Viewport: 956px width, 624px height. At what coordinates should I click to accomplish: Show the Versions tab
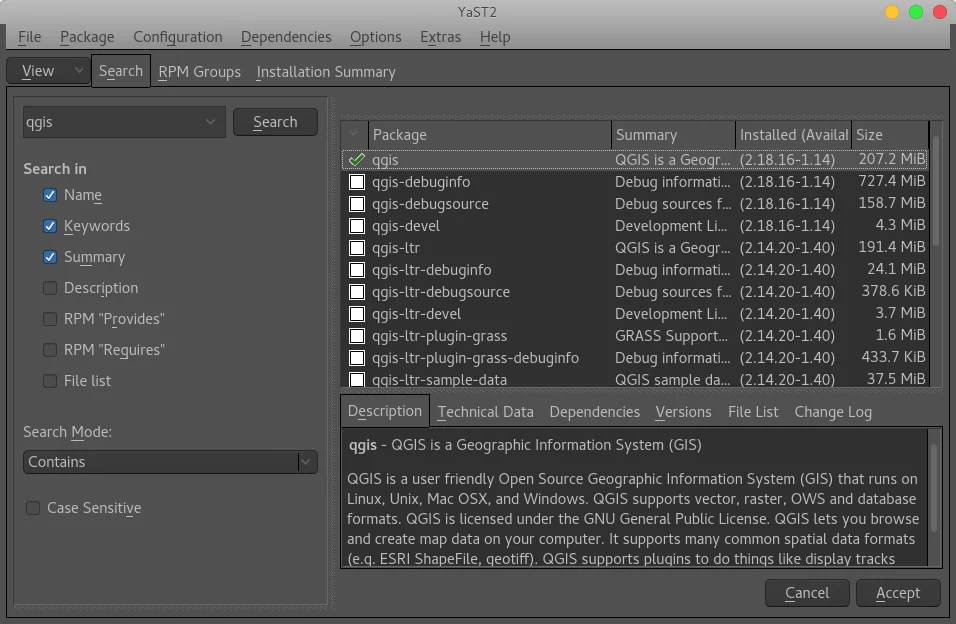[683, 412]
